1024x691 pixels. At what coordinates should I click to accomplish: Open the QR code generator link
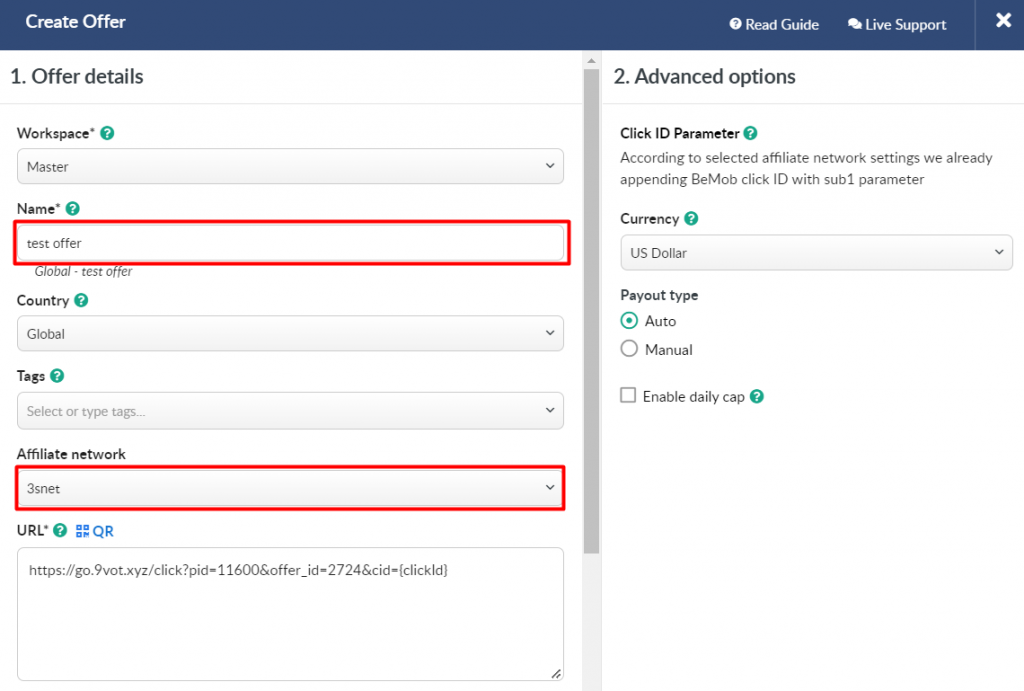(x=95, y=531)
